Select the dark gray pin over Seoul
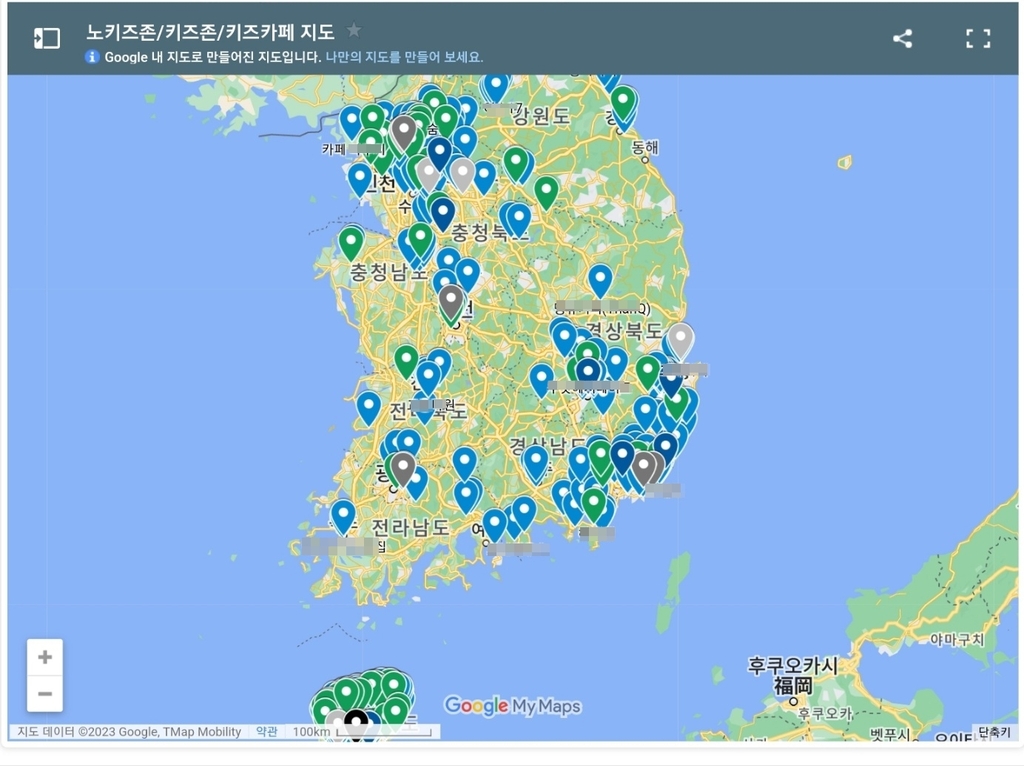Screen dimensions: 1024x766 click(404, 133)
